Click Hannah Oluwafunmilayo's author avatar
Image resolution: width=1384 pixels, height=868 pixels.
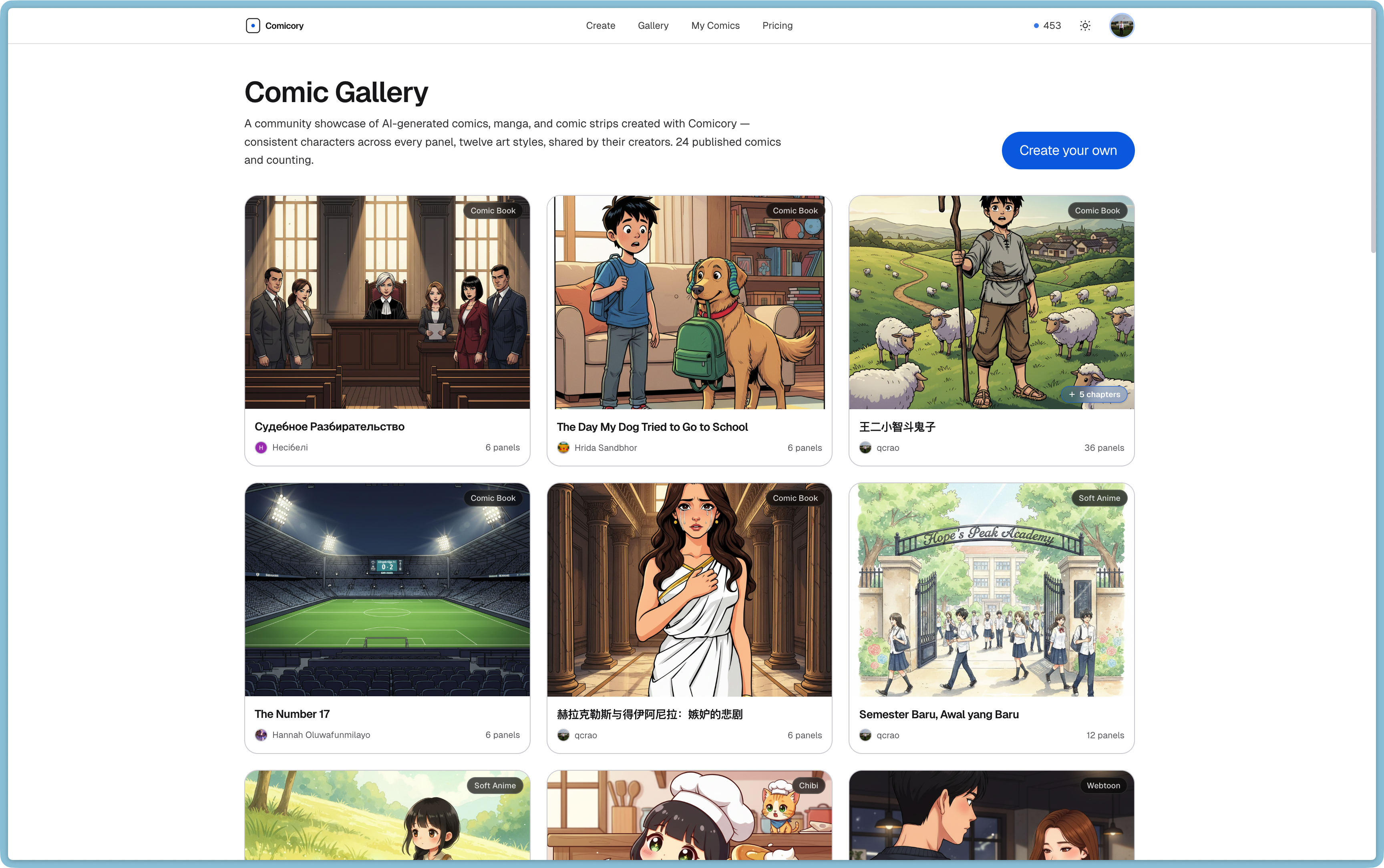click(261, 734)
